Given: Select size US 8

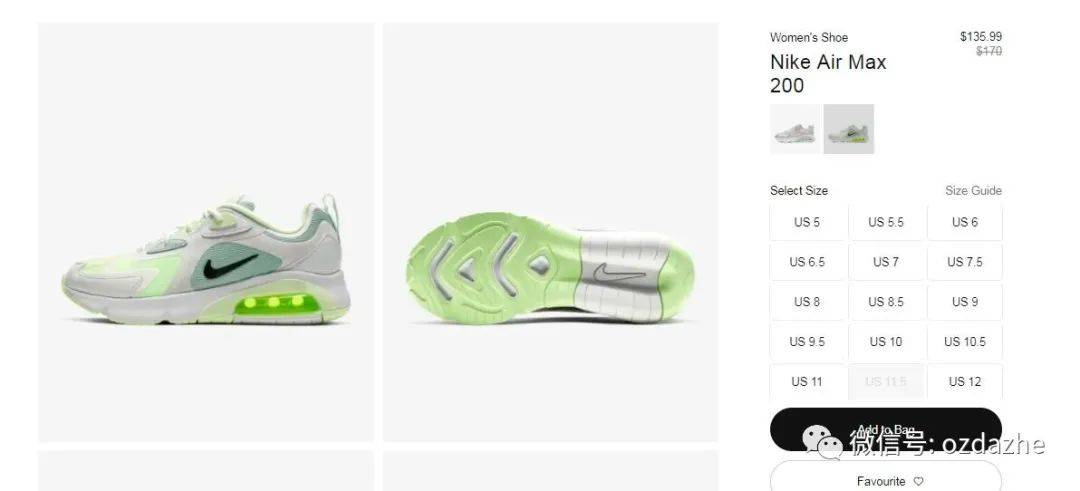Looking at the screenshot, I should [807, 302].
